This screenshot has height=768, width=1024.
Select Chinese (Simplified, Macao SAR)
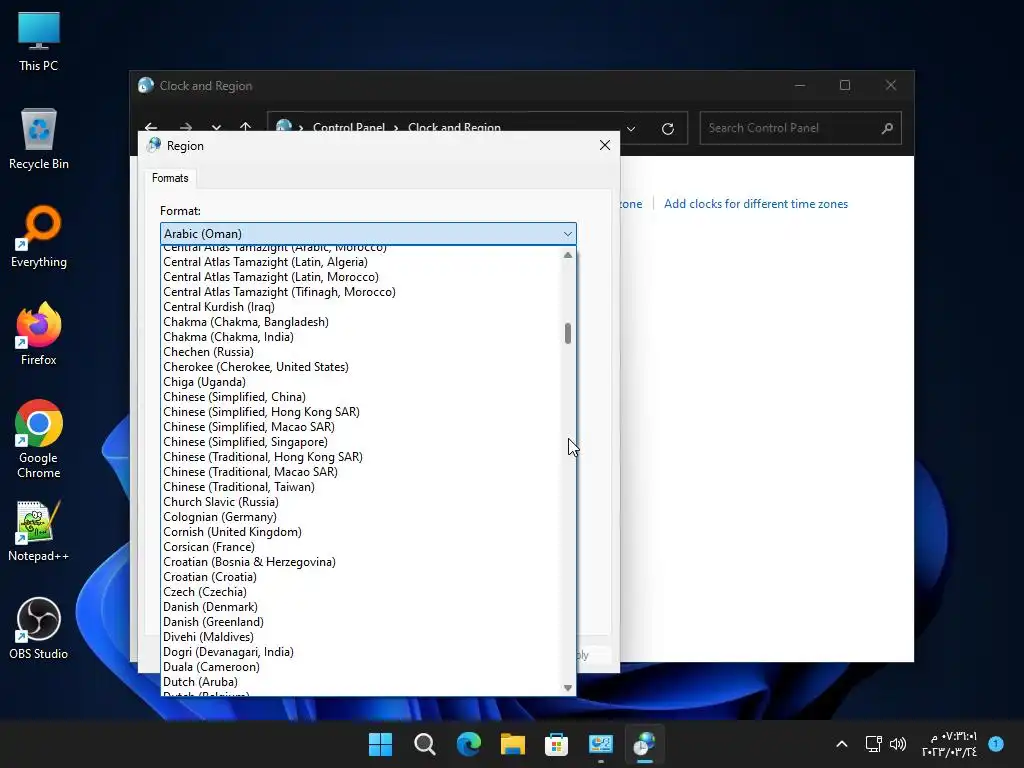(x=361, y=427)
